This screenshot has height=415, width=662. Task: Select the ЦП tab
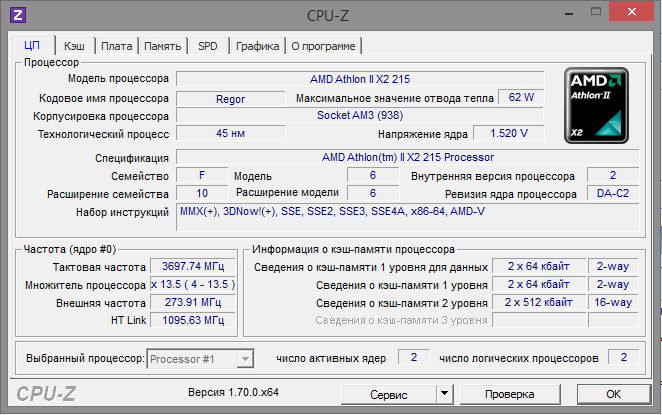(x=32, y=45)
